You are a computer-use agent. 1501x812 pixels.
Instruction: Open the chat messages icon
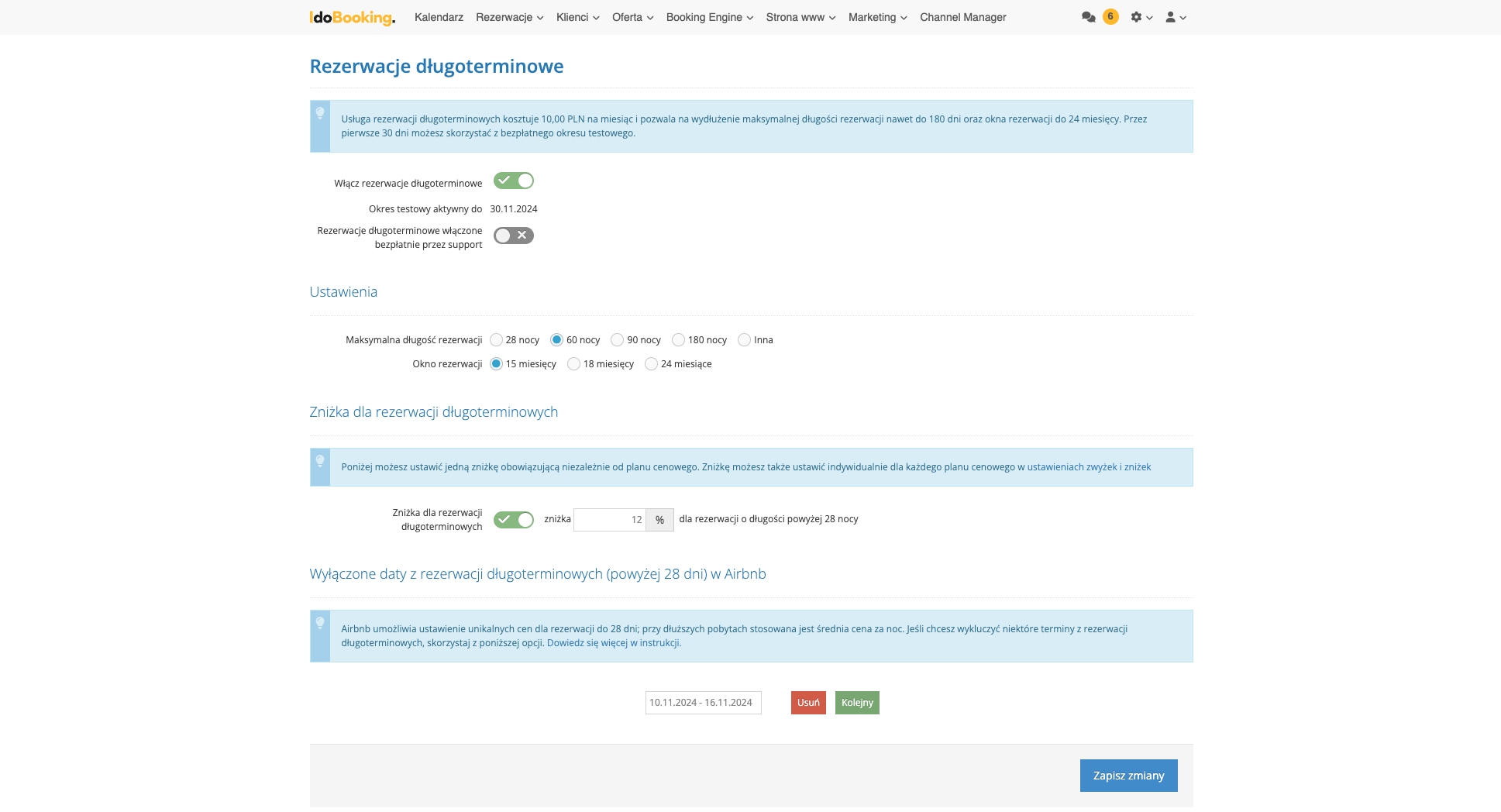tap(1088, 17)
